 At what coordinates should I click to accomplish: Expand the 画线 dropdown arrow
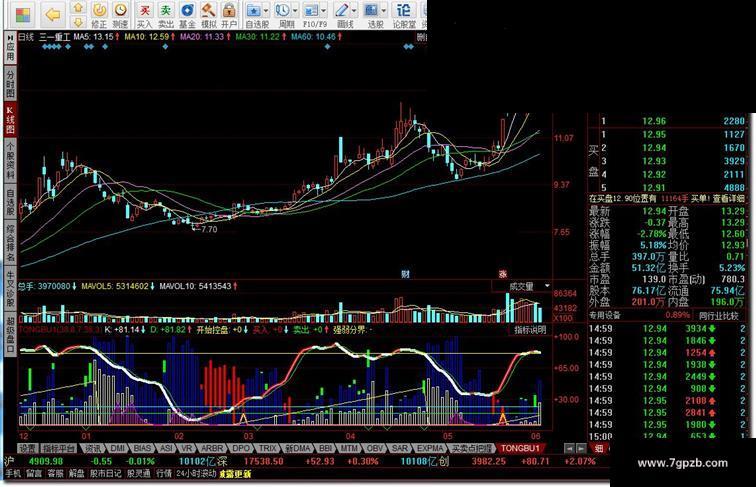point(354,11)
